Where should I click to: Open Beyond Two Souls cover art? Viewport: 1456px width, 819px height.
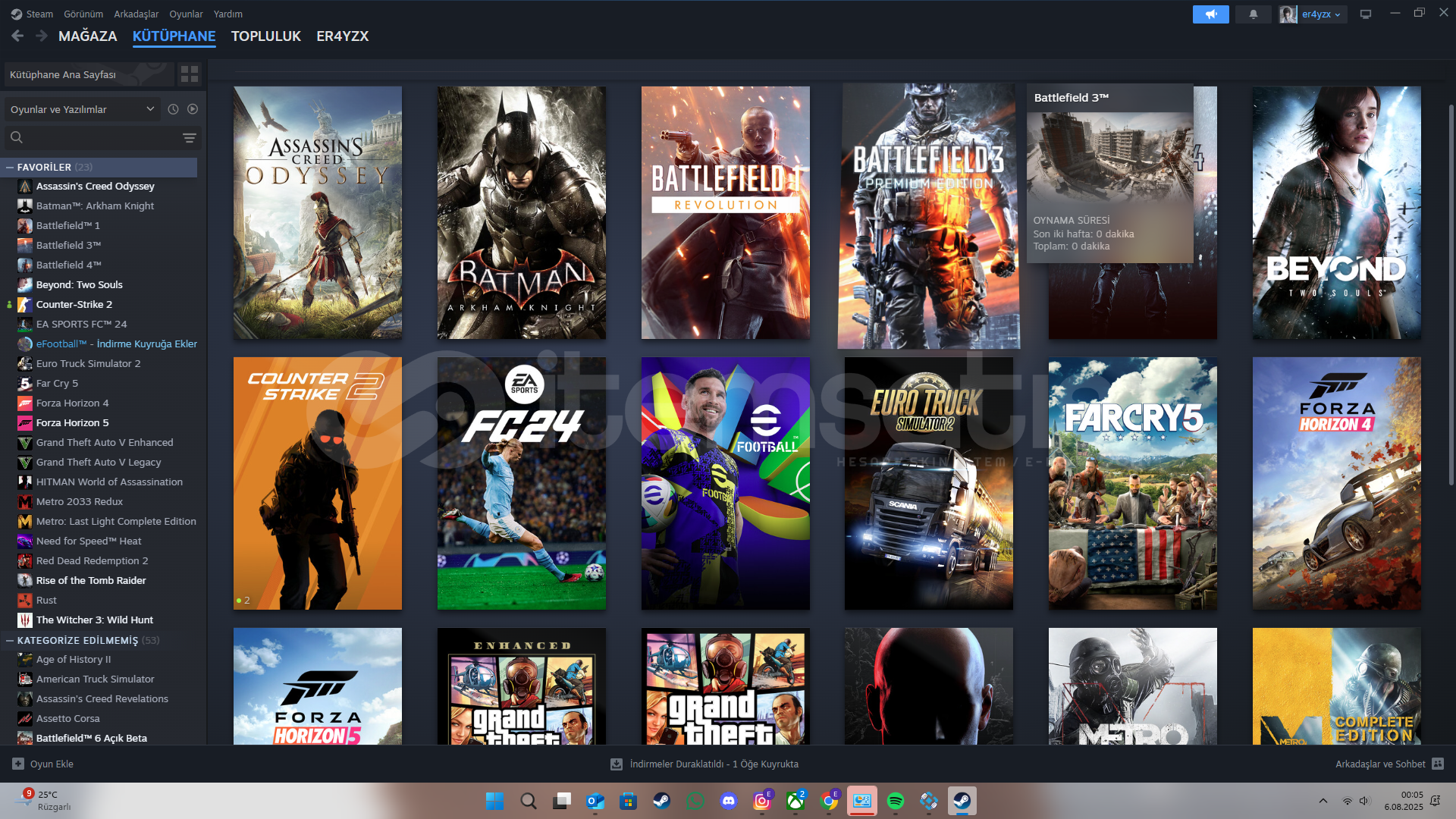1337,212
